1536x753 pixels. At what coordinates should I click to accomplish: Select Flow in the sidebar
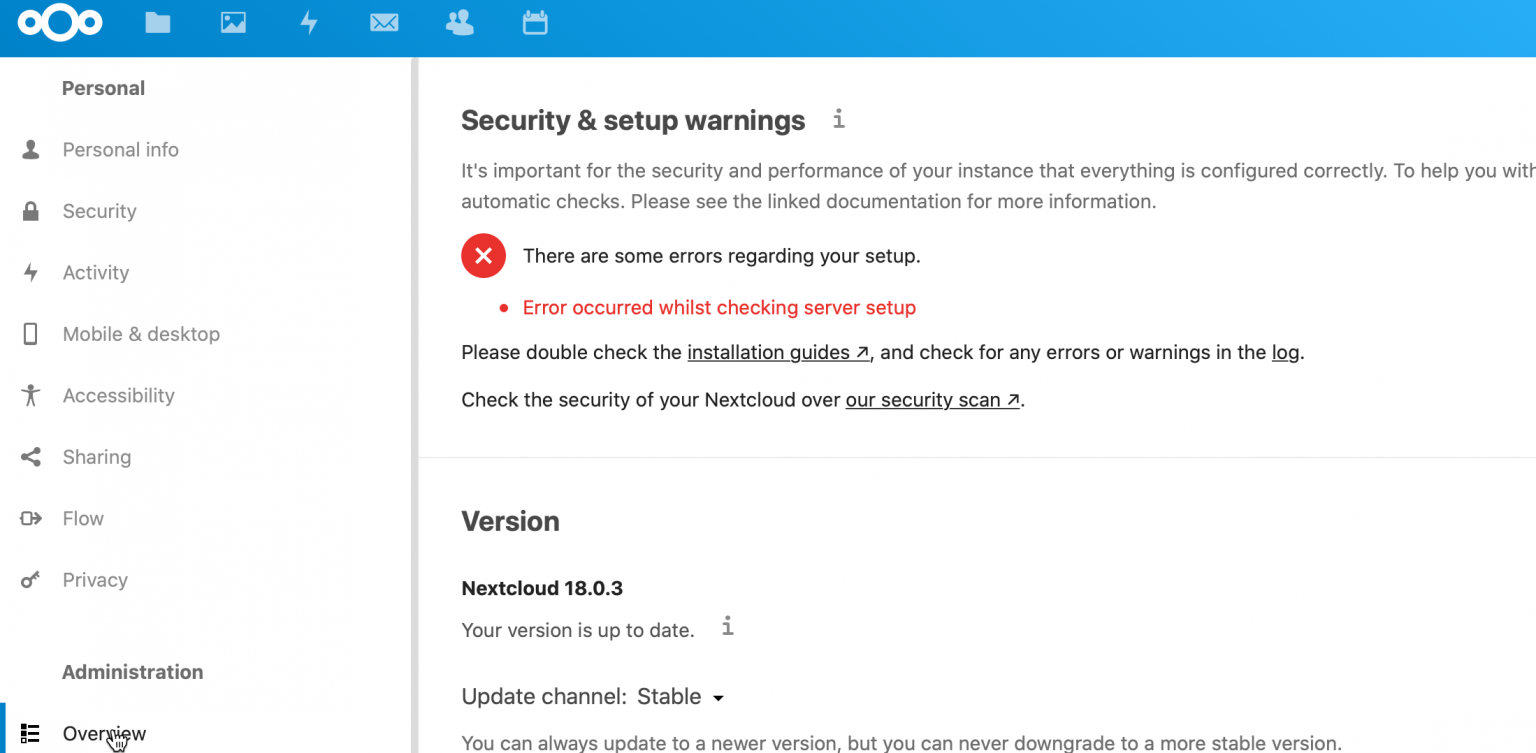83,518
